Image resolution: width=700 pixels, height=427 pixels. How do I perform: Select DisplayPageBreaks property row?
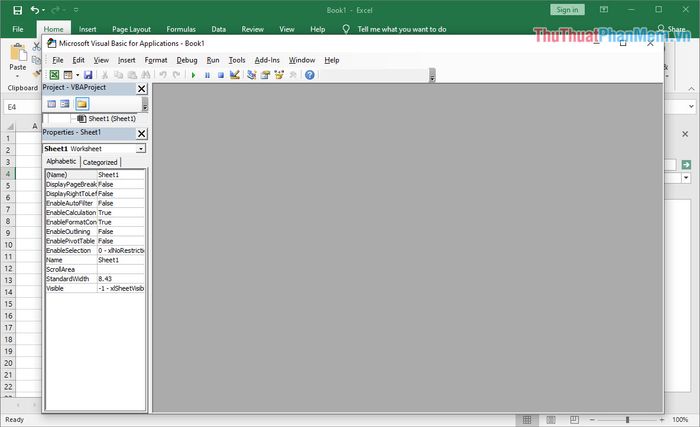(95, 184)
